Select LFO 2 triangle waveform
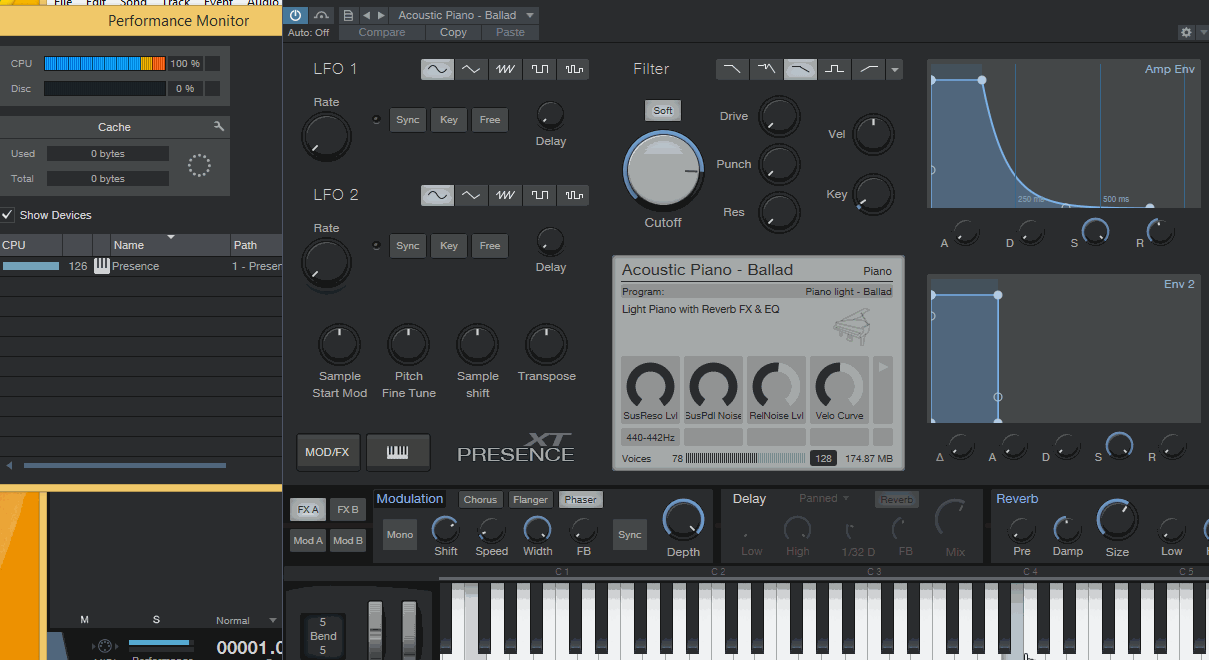1209x660 pixels. [471, 195]
